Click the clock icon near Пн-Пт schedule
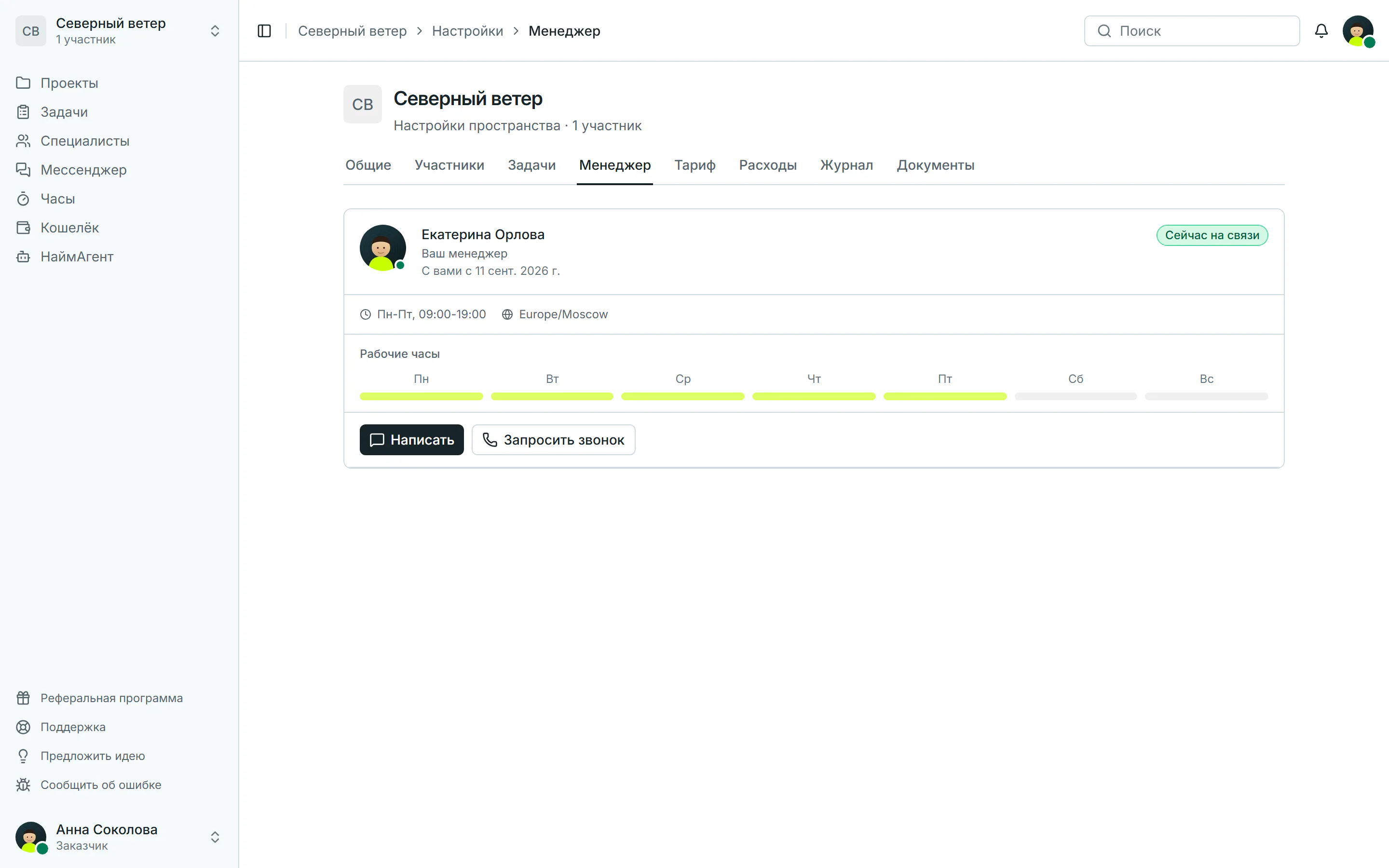1389x868 pixels. (x=366, y=314)
